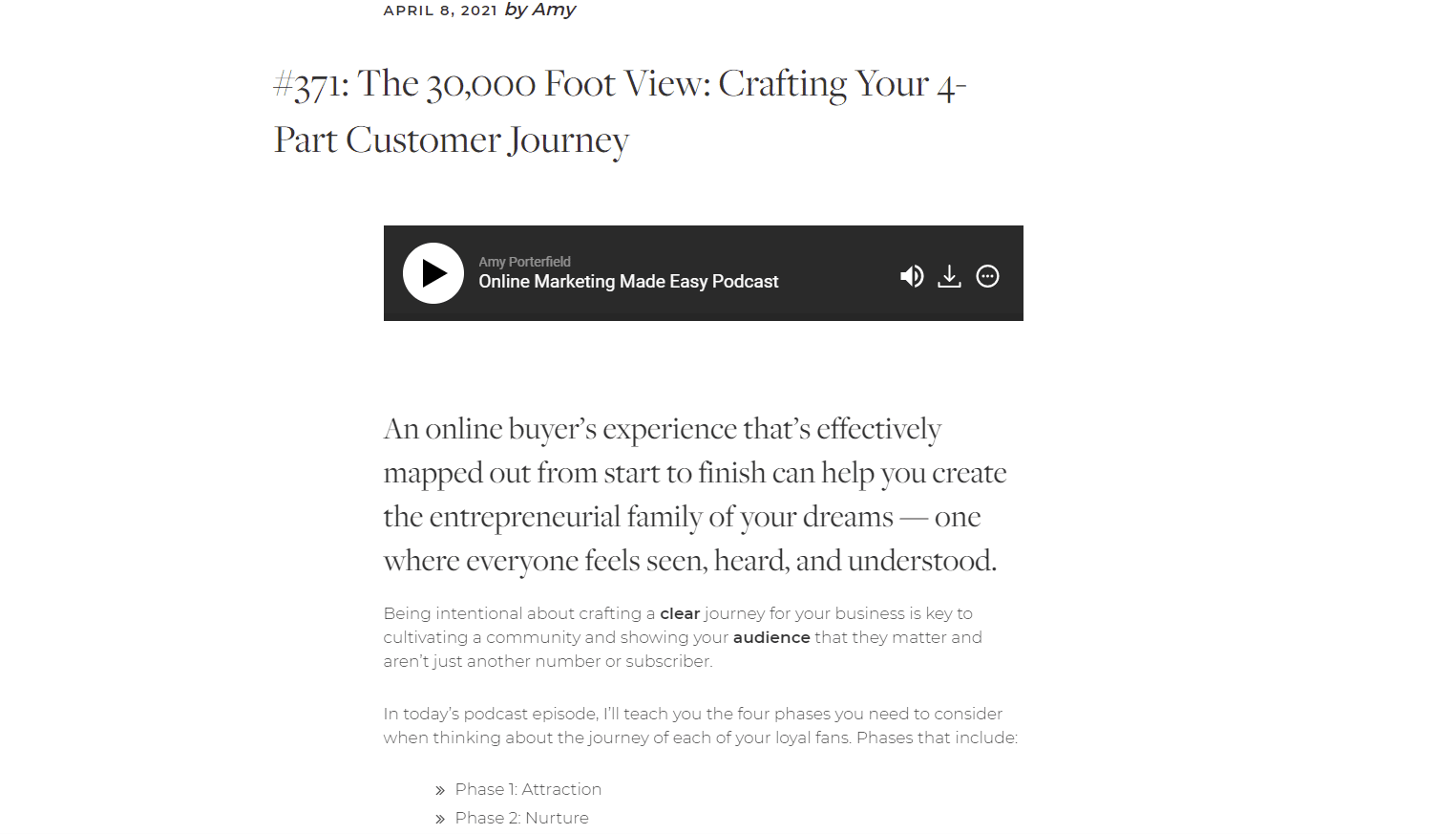Select the Phase 1: Attraction list item

[x=528, y=789]
